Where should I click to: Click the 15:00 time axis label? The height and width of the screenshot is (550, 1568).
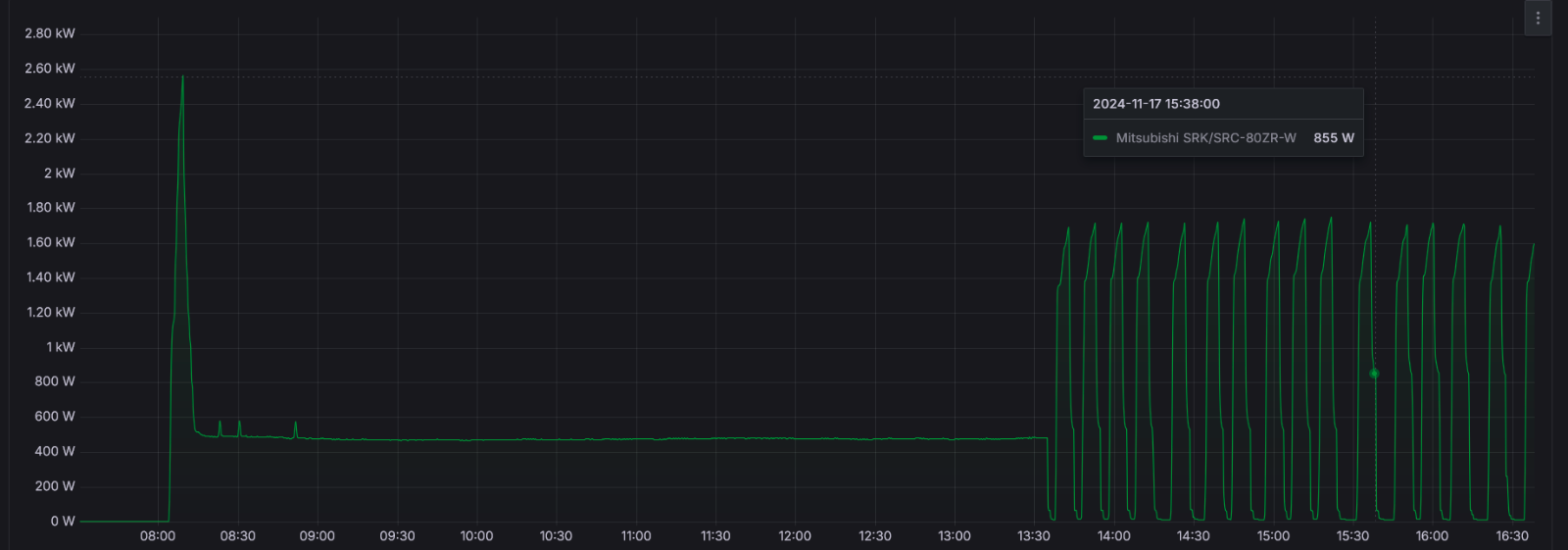pyautogui.click(x=1273, y=536)
